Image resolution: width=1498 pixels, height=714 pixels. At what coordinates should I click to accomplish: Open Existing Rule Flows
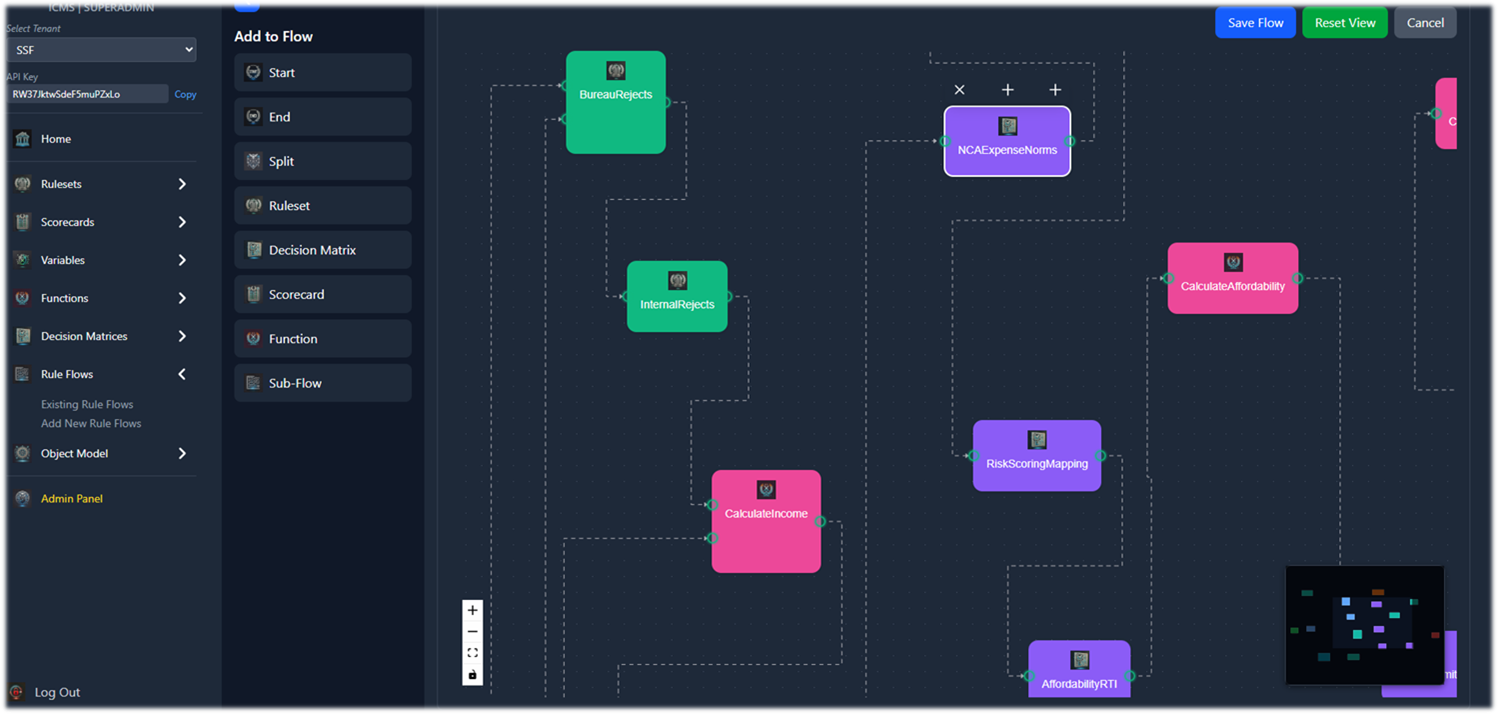tap(87, 405)
